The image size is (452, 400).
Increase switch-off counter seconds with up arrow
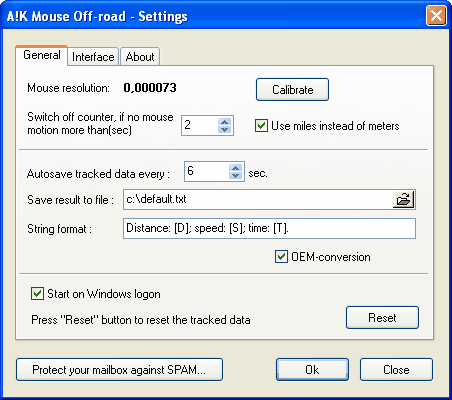click(x=225, y=122)
